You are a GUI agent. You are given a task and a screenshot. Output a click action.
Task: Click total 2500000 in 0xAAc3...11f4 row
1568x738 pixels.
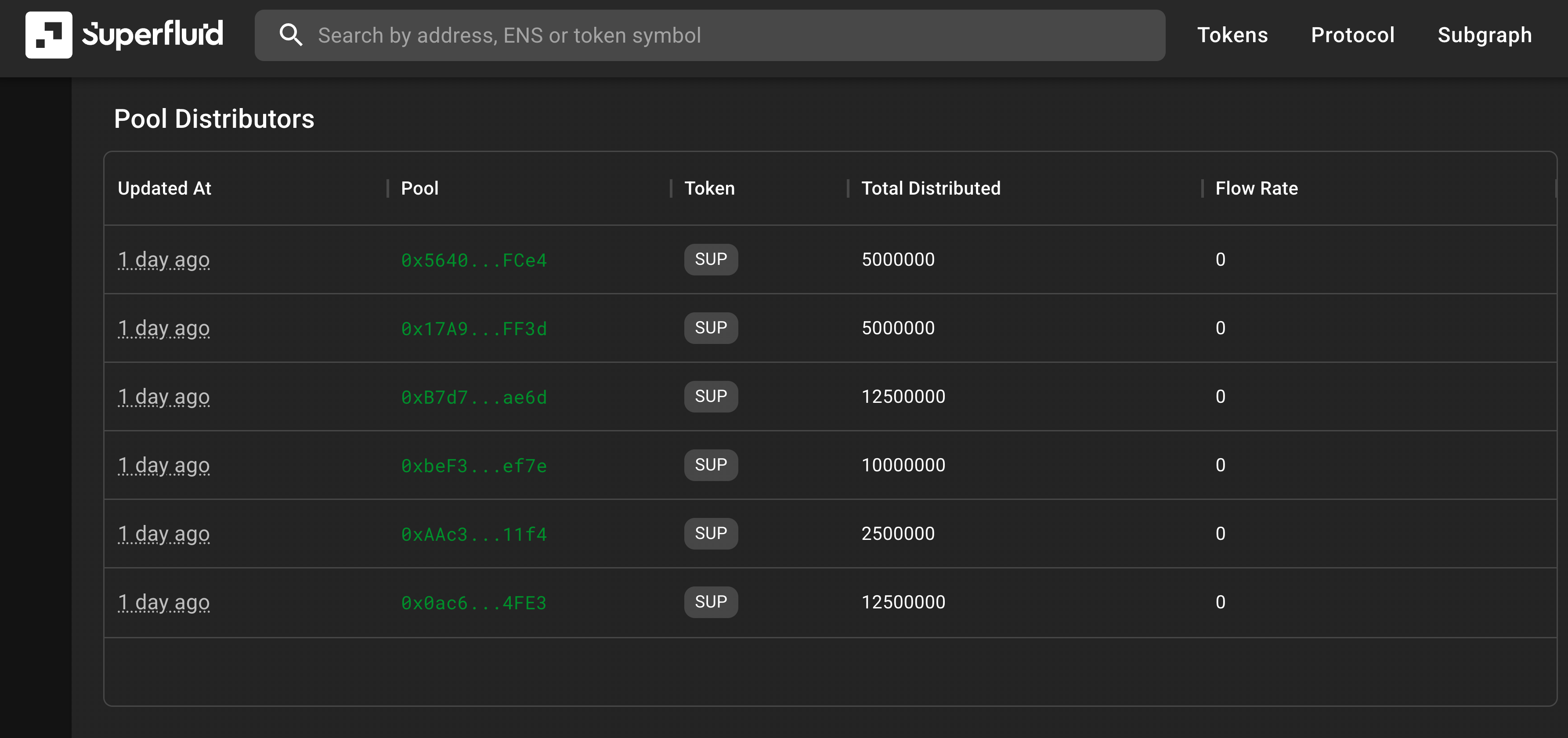click(898, 533)
